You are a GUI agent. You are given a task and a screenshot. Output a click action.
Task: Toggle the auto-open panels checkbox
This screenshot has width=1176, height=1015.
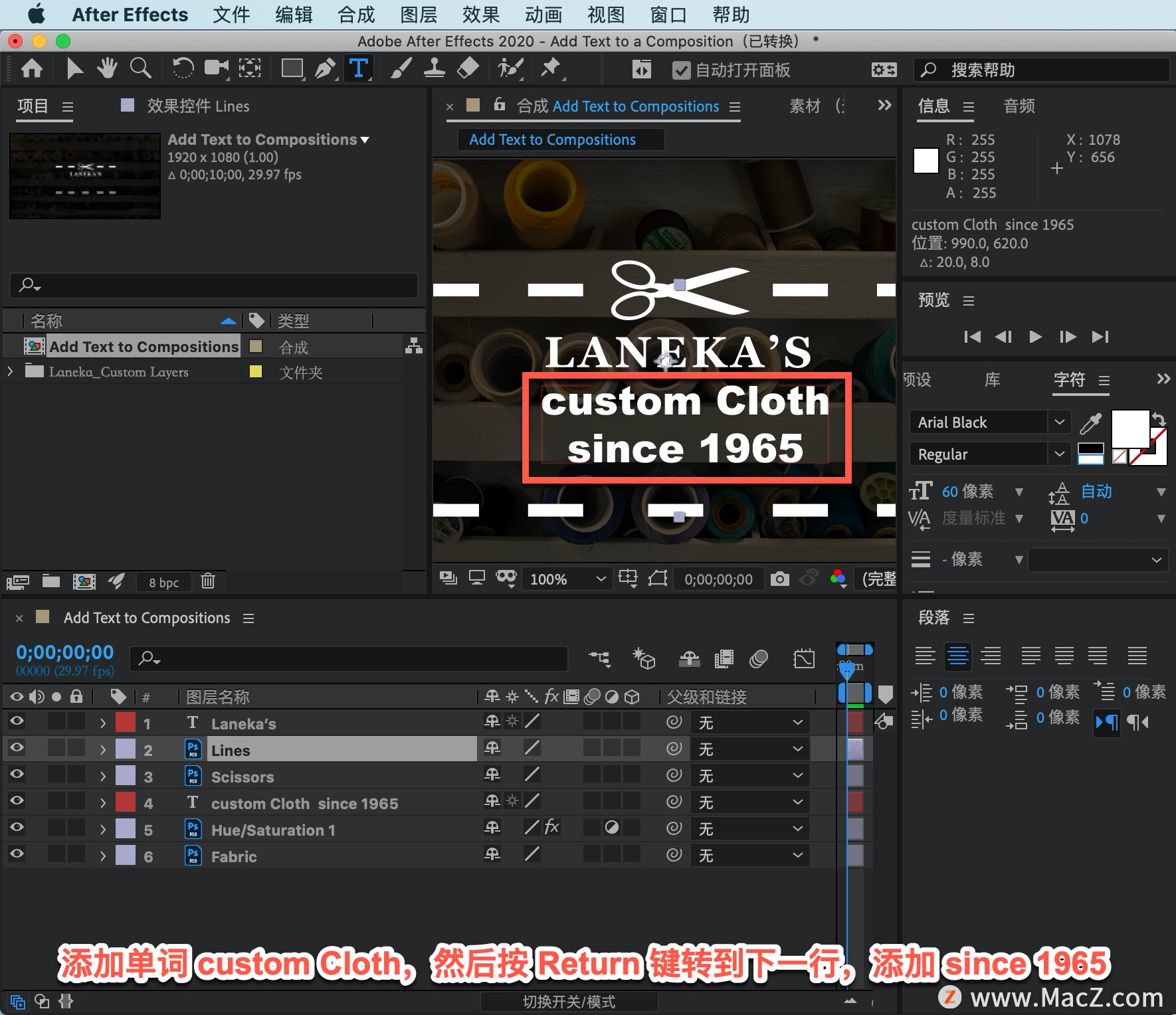(681, 70)
